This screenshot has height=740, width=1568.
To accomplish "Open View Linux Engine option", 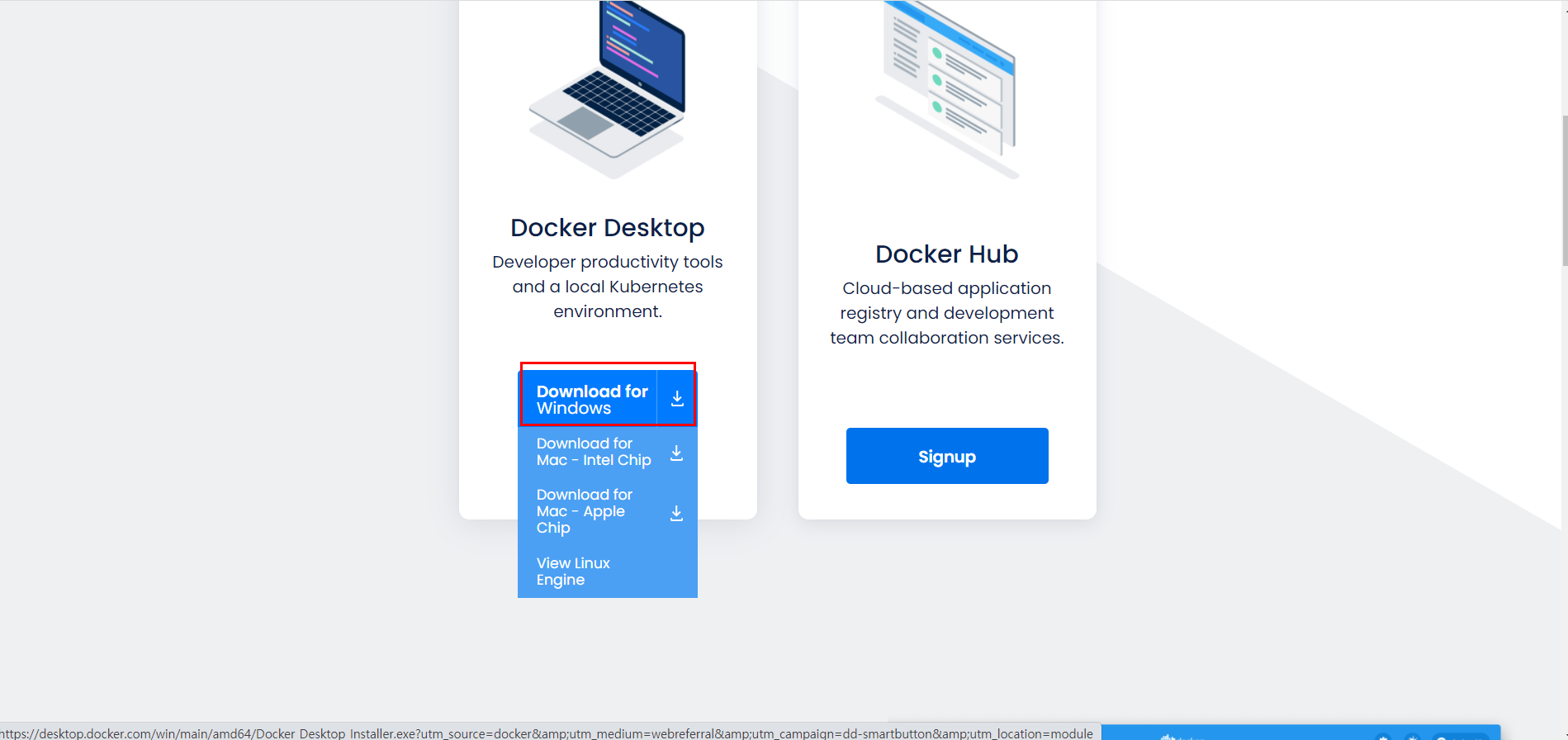I will (x=573, y=572).
